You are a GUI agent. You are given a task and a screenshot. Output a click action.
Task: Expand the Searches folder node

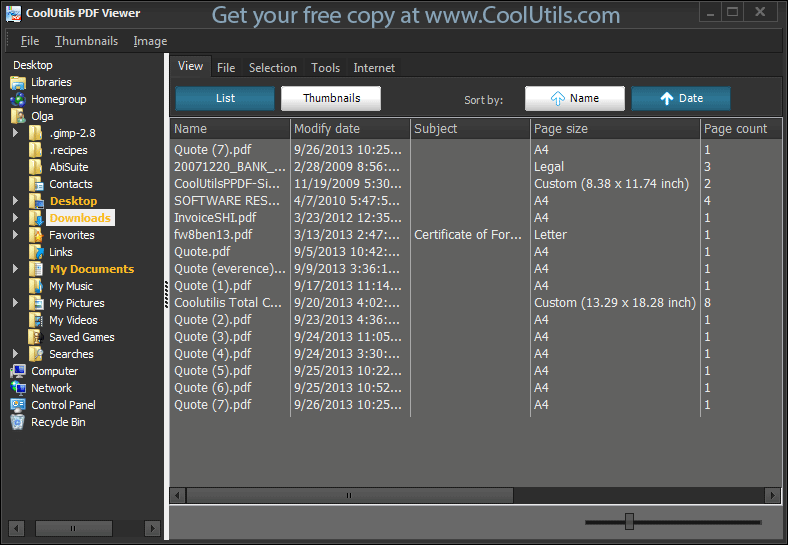pyautogui.click(x=15, y=354)
